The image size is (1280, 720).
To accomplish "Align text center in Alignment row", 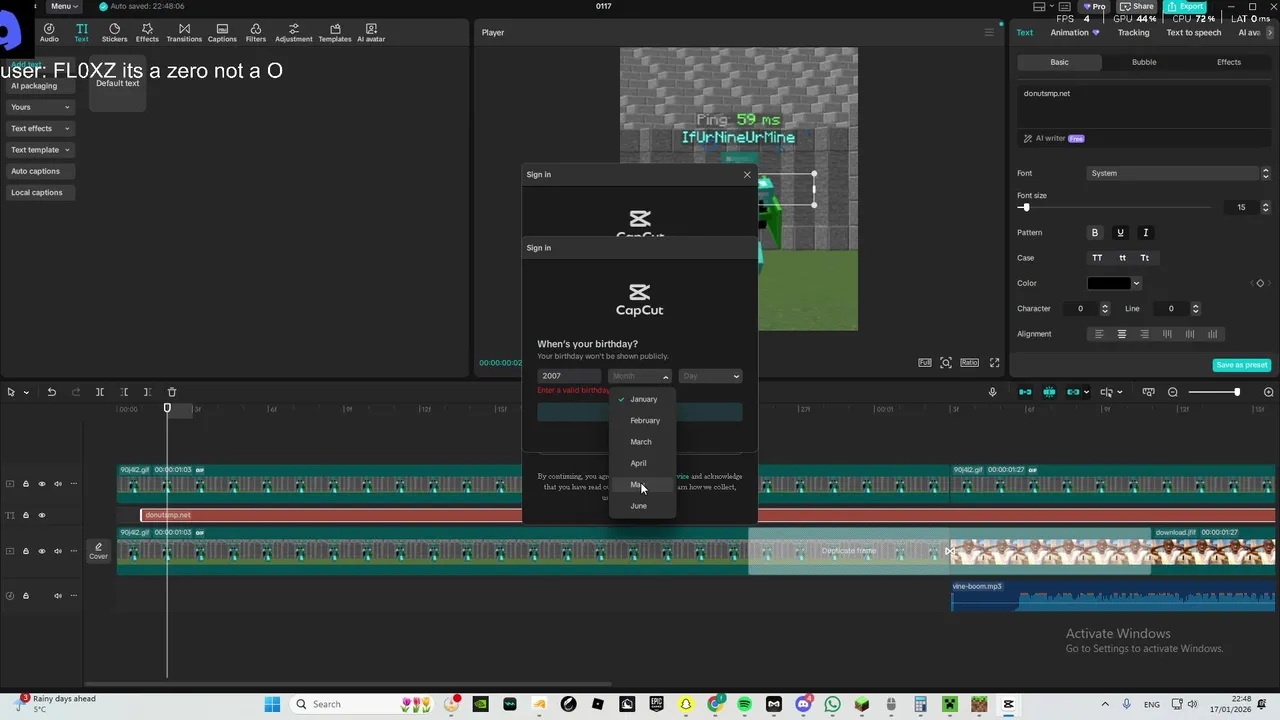I will (x=1121, y=334).
